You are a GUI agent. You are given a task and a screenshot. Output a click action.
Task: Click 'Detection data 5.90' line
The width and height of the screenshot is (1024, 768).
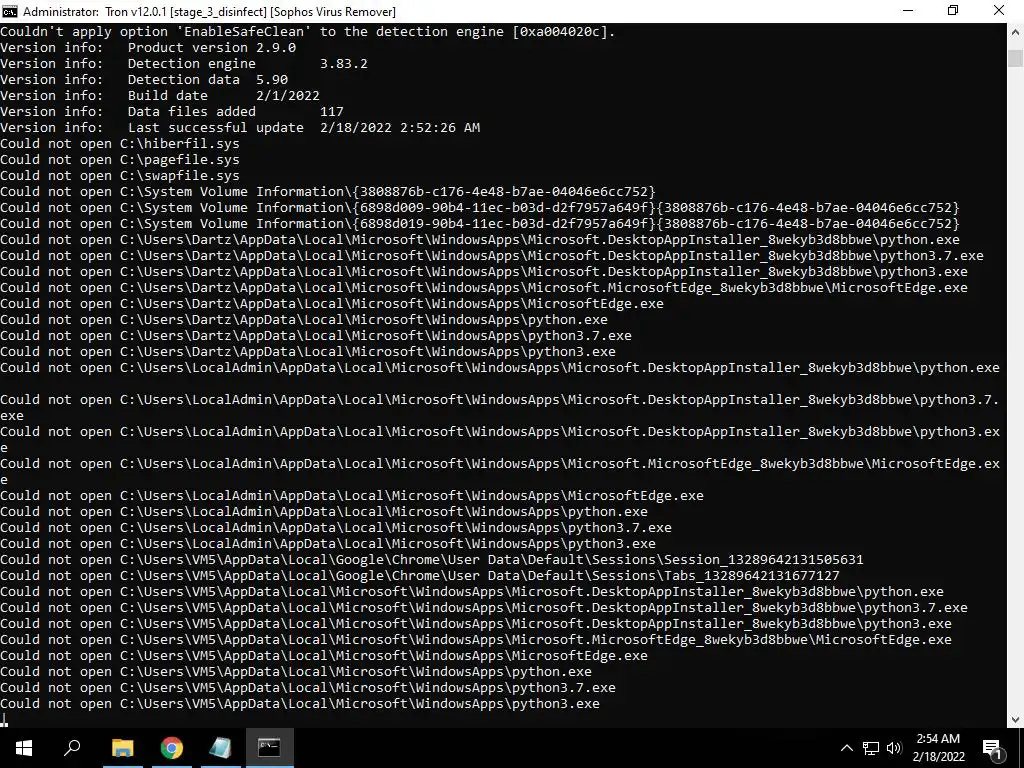144,80
